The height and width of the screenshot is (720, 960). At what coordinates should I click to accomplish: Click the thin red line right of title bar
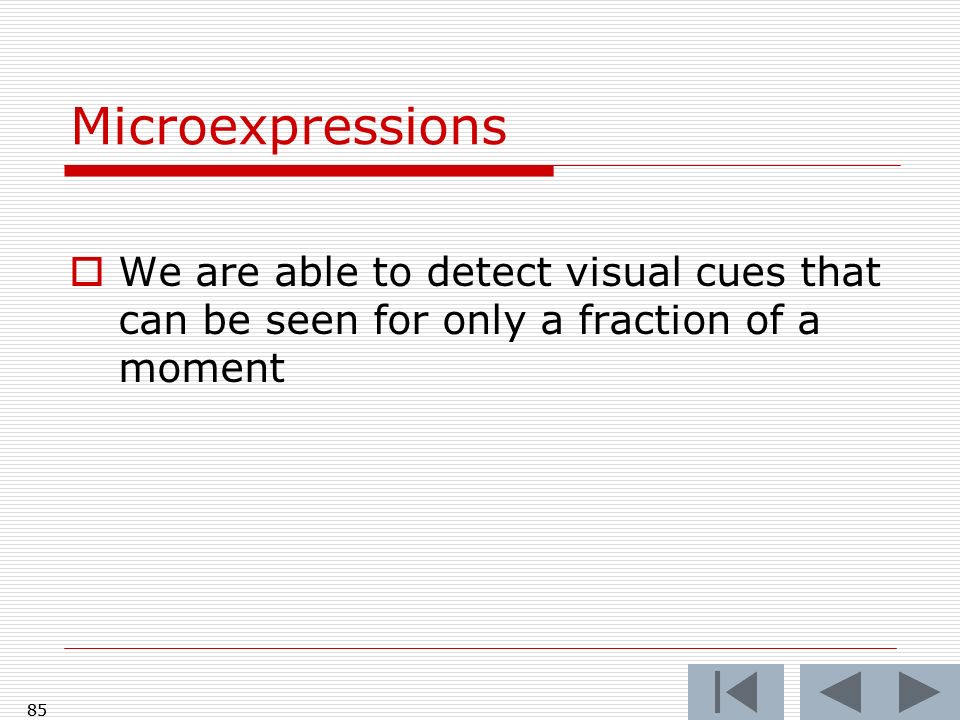pyautogui.click(x=727, y=165)
